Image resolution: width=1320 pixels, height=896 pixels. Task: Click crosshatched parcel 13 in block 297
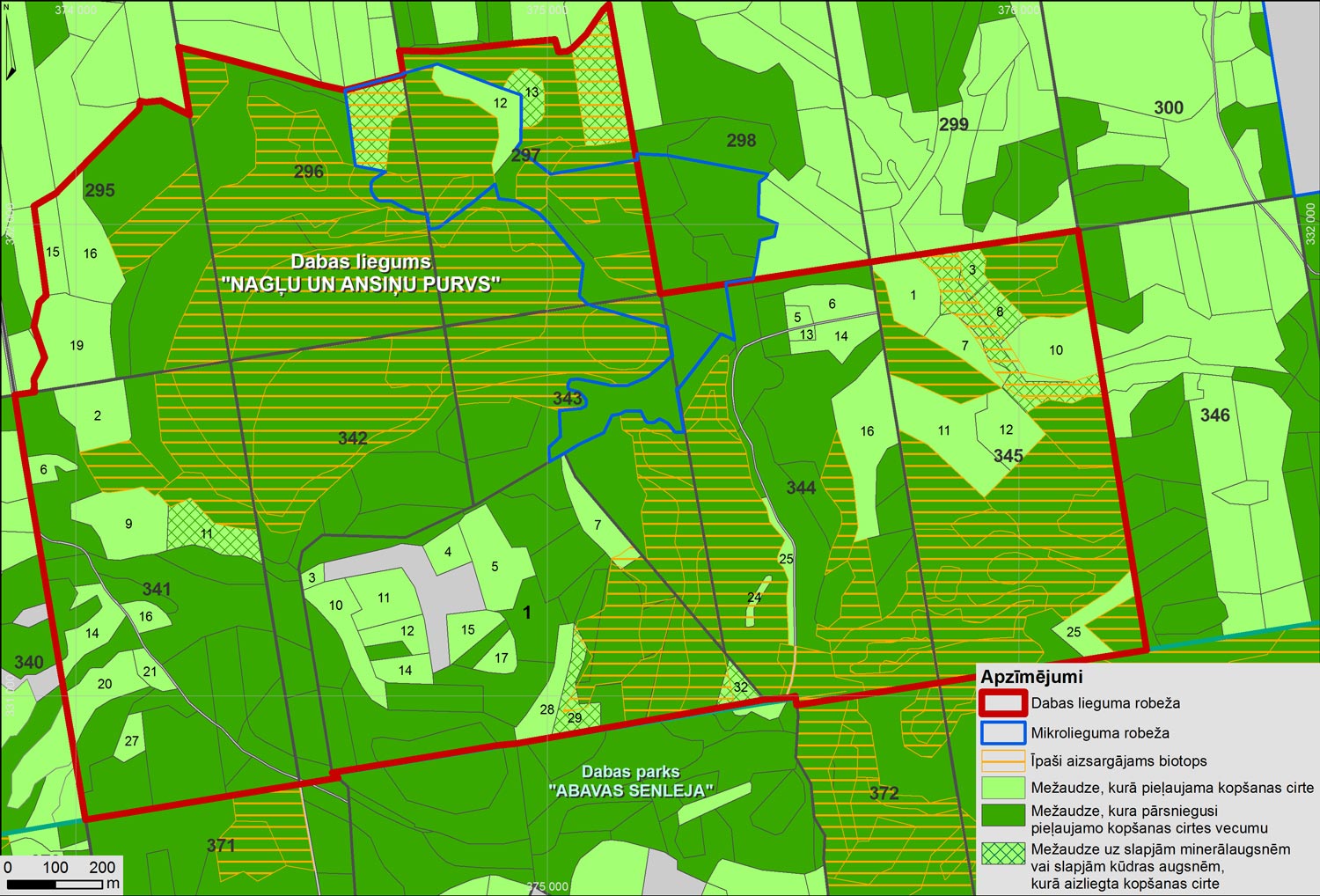tap(532, 92)
